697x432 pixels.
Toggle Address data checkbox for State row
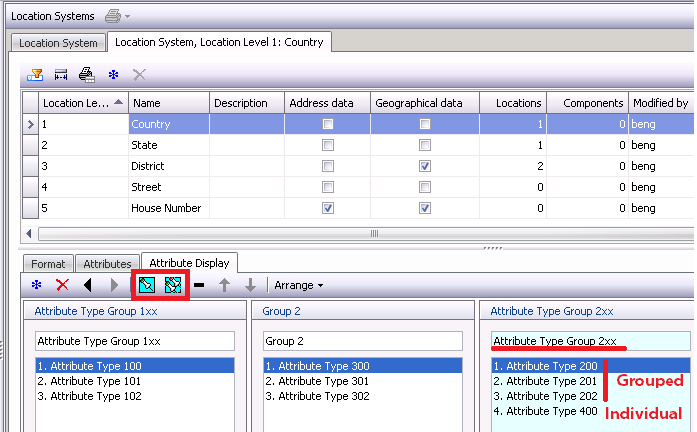pos(328,145)
